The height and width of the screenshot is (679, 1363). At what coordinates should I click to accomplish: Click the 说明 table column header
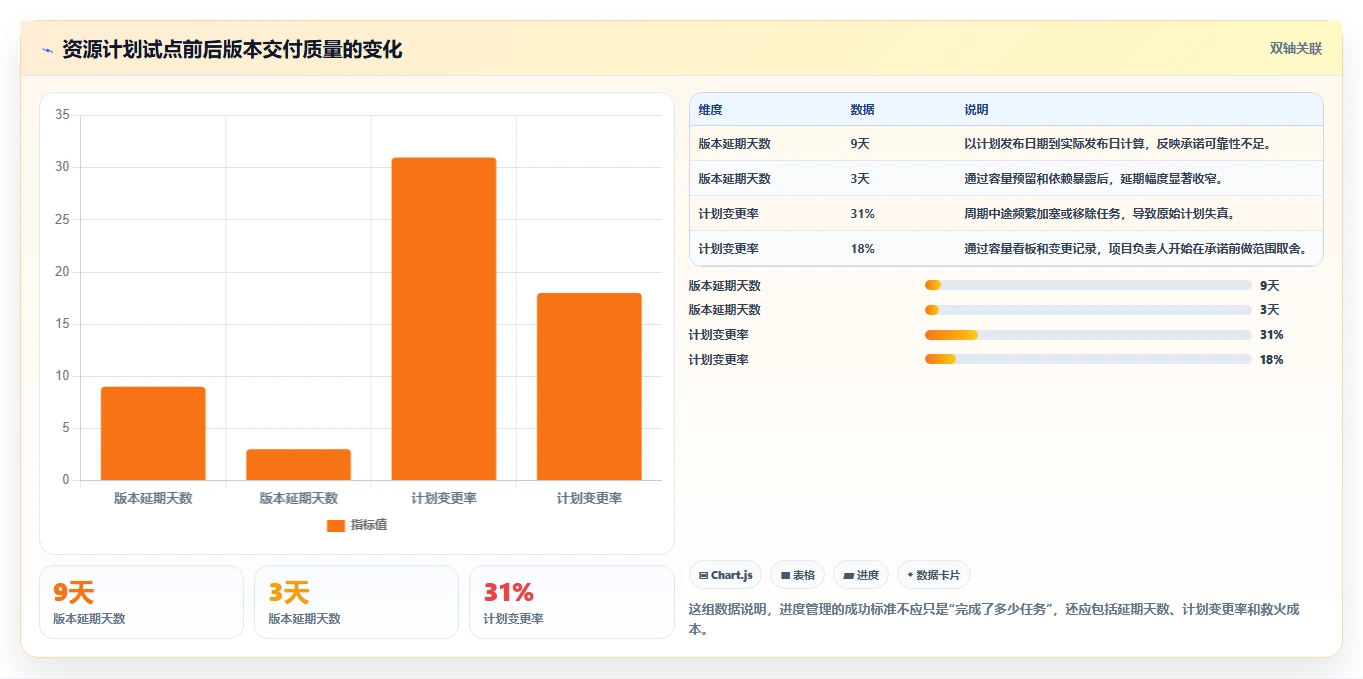click(x=976, y=109)
